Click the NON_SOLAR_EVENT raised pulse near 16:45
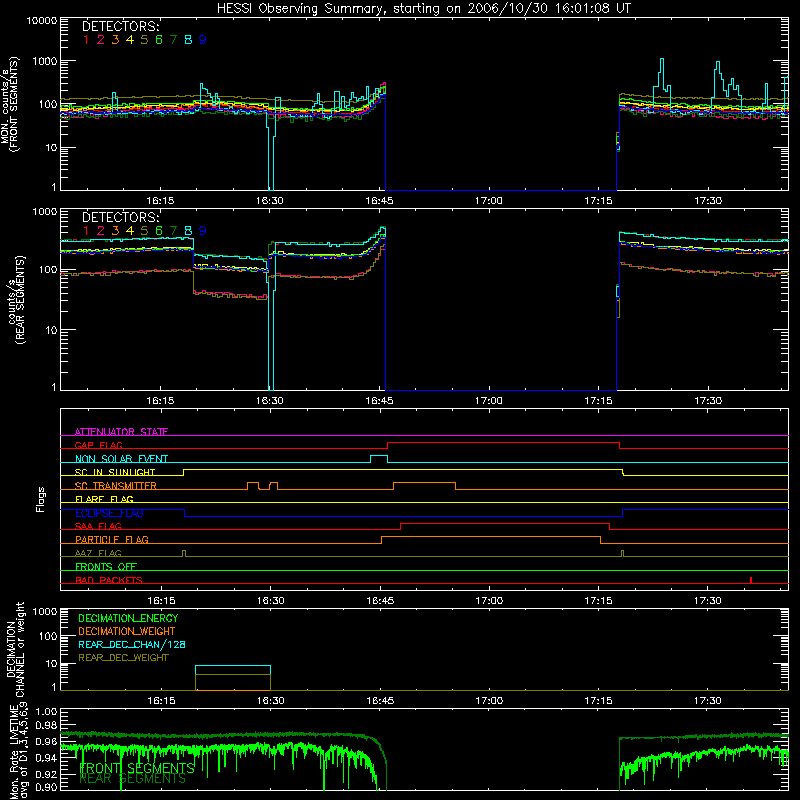The image size is (800, 800). click(379, 459)
